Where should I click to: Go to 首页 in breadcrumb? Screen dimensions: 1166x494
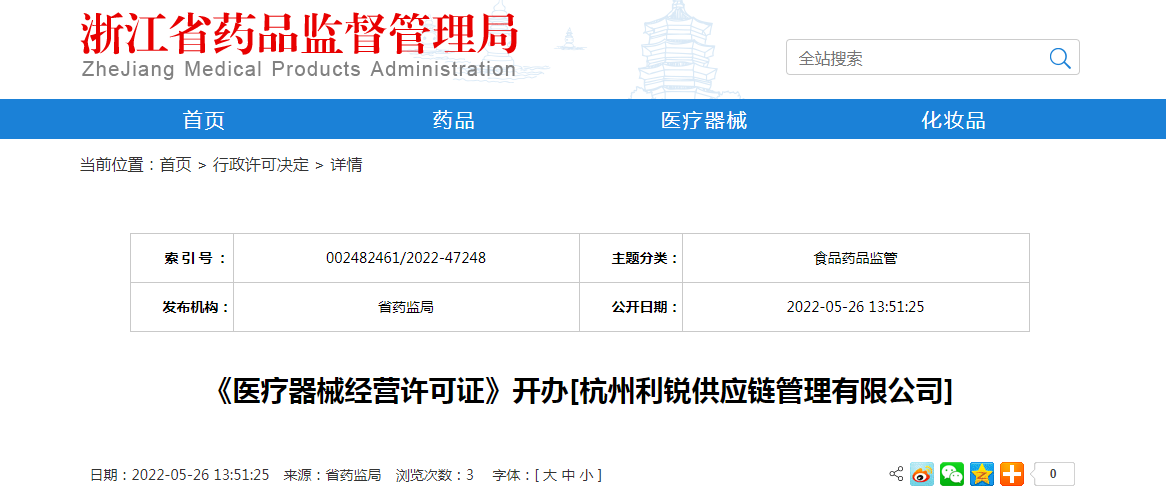pyautogui.click(x=175, y=165)
